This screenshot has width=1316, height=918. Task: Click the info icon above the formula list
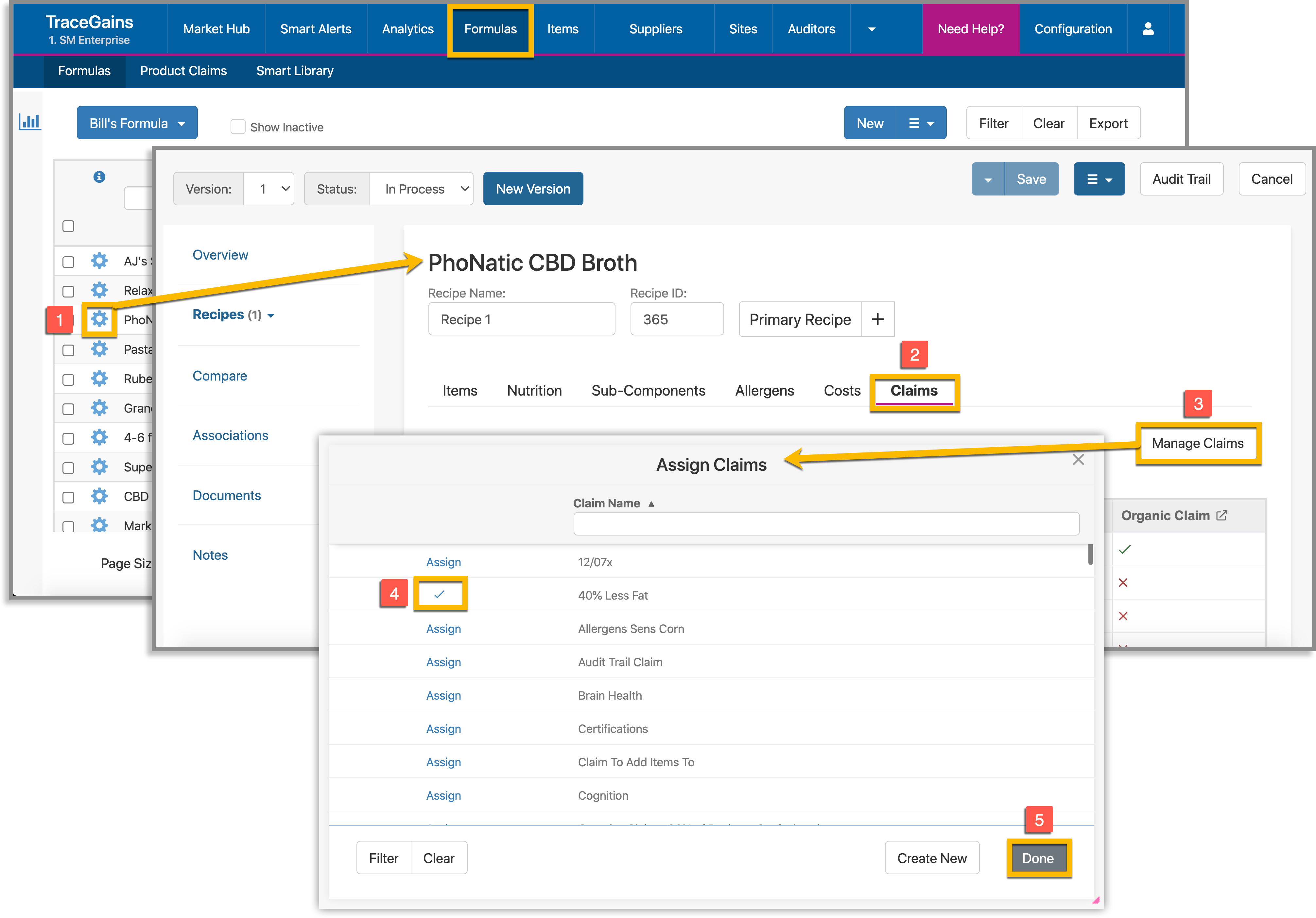pos(99,177)
